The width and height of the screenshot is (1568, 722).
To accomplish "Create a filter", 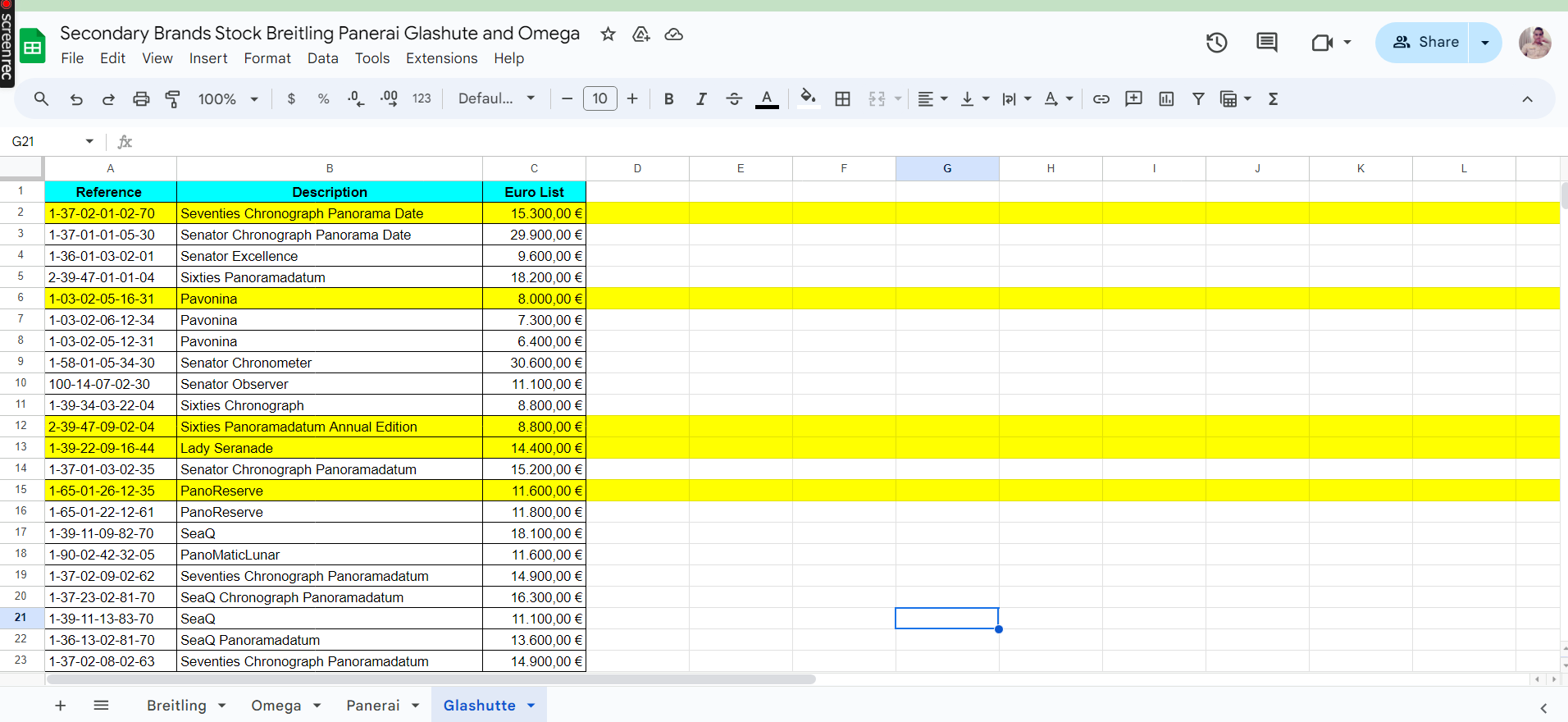I will [1198, 98].
